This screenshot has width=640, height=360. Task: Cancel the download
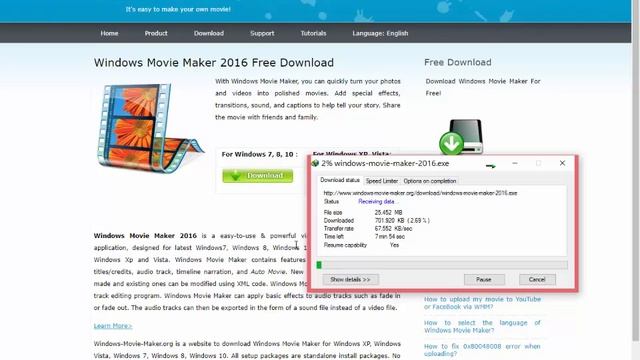click(x=537, y=280)
